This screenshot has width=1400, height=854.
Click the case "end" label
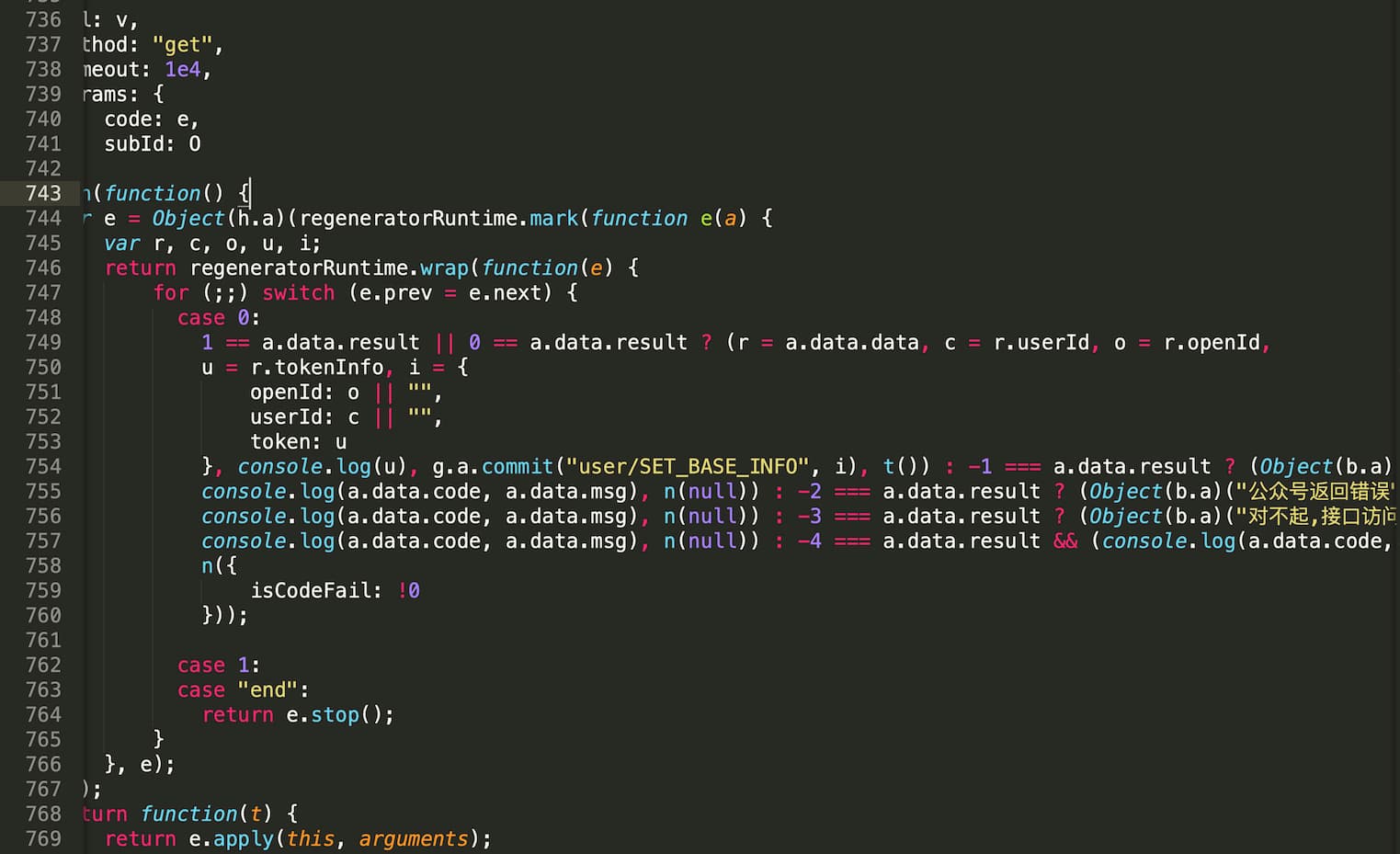pos(243,689)
